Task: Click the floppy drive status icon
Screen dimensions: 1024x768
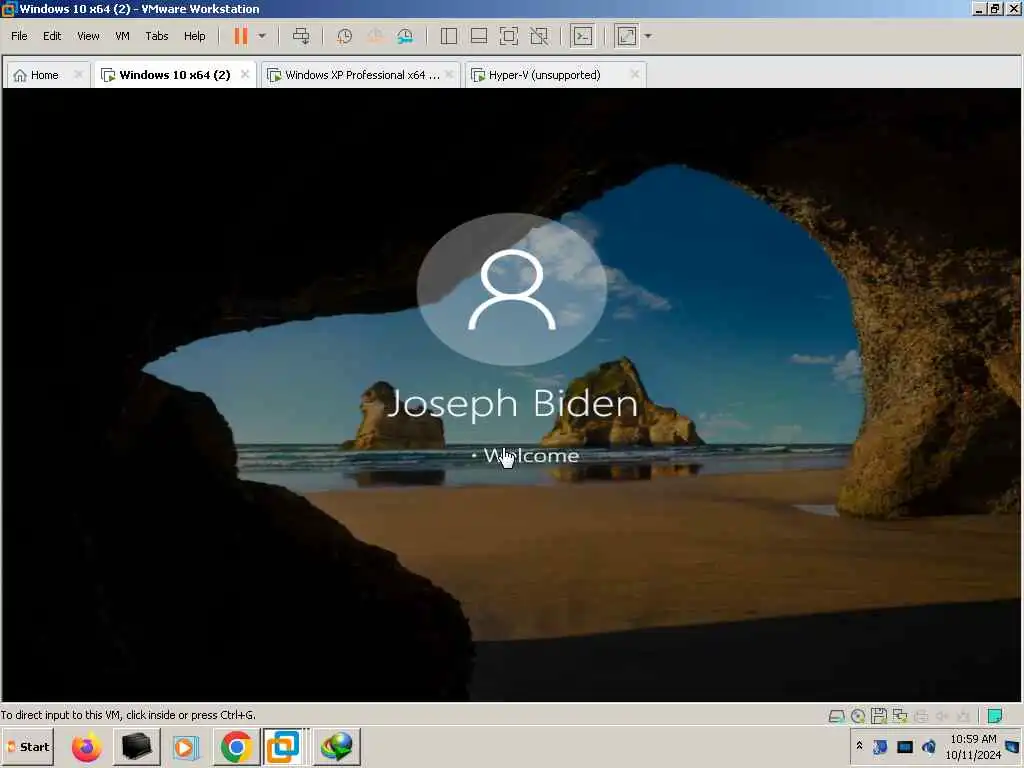Action: tap(879, 716)
